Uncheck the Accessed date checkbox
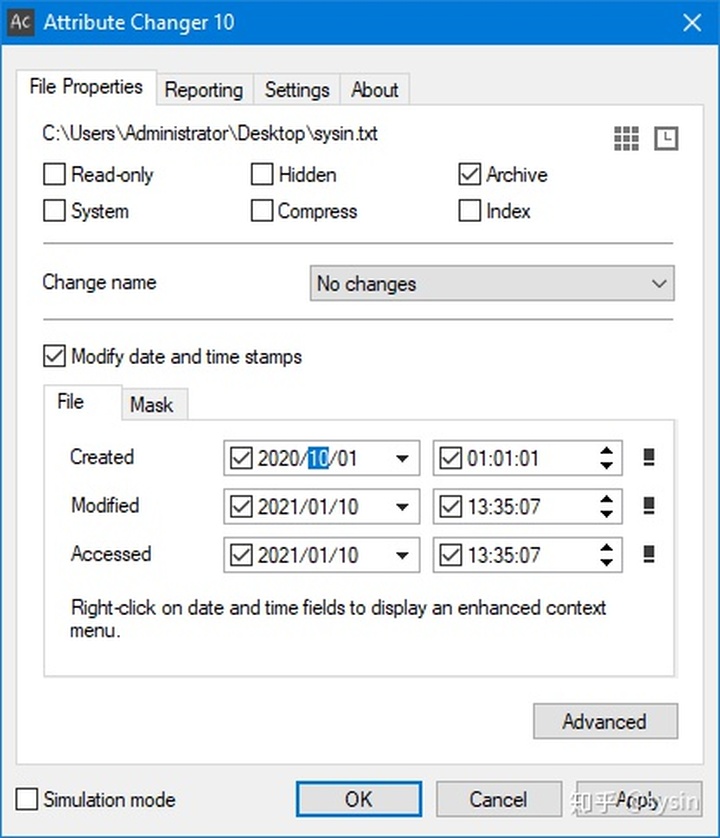The height and width of the screenshot is (838, 720). tap(241, 555)
